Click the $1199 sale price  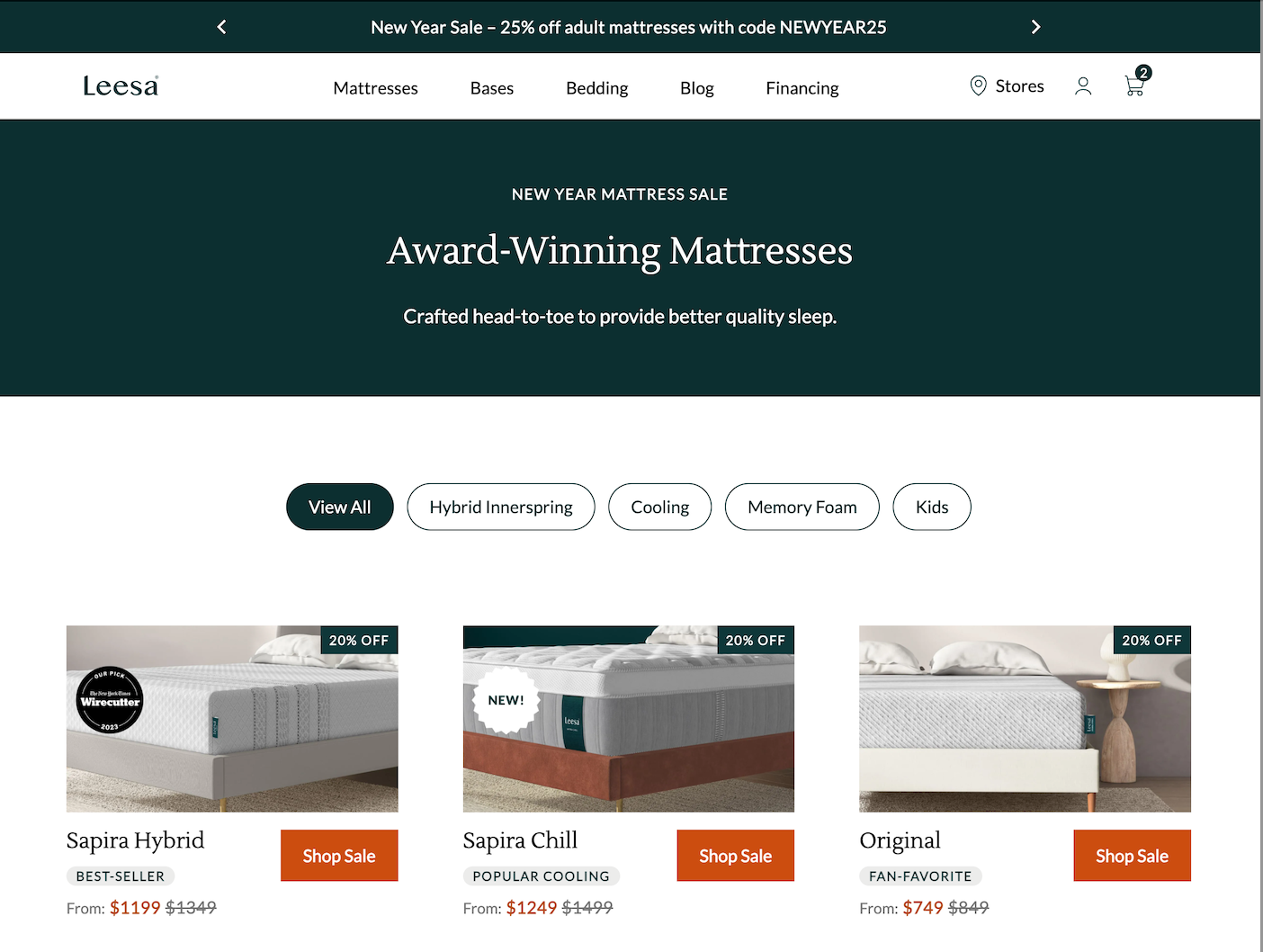135,908
